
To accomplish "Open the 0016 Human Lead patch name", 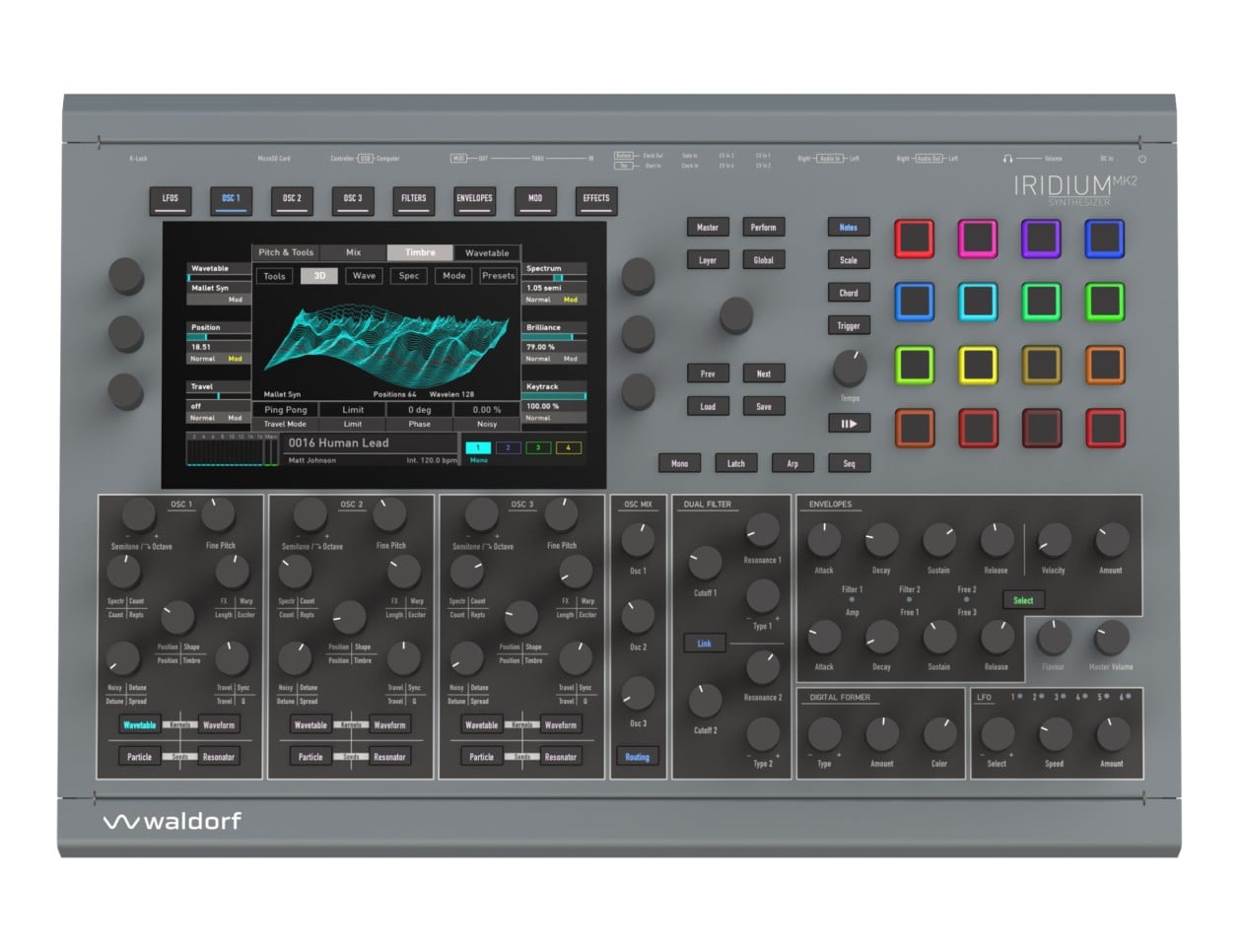I will coord(338,443).
